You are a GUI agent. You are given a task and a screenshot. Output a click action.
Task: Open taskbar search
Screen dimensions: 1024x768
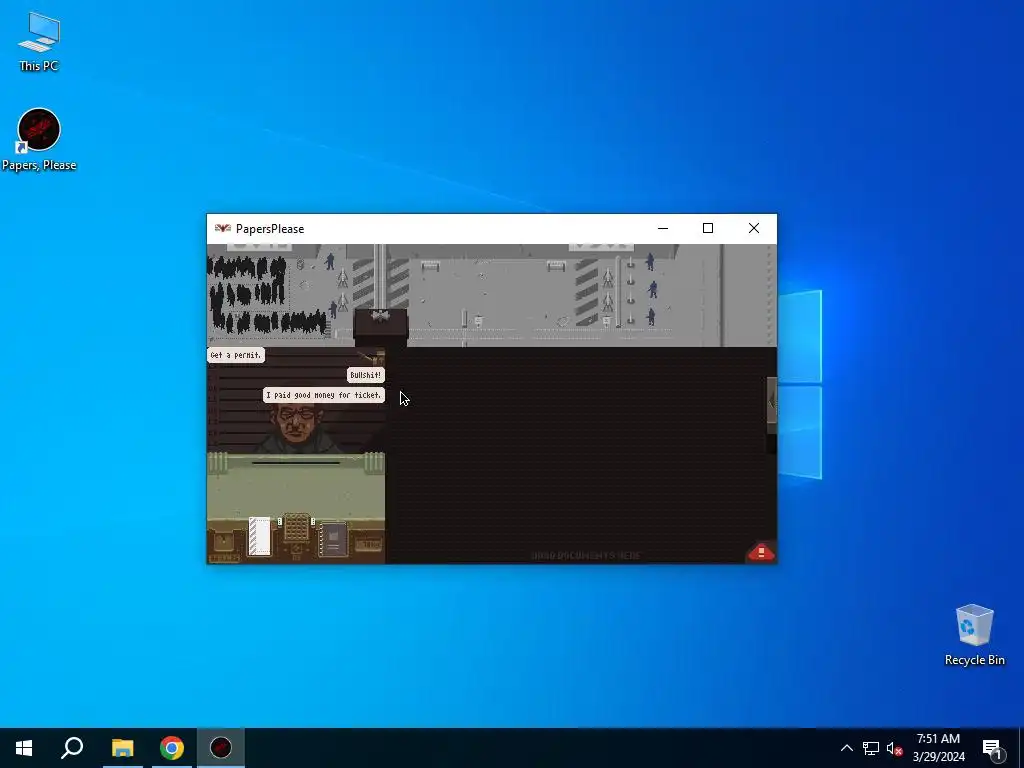click(72, 748)
